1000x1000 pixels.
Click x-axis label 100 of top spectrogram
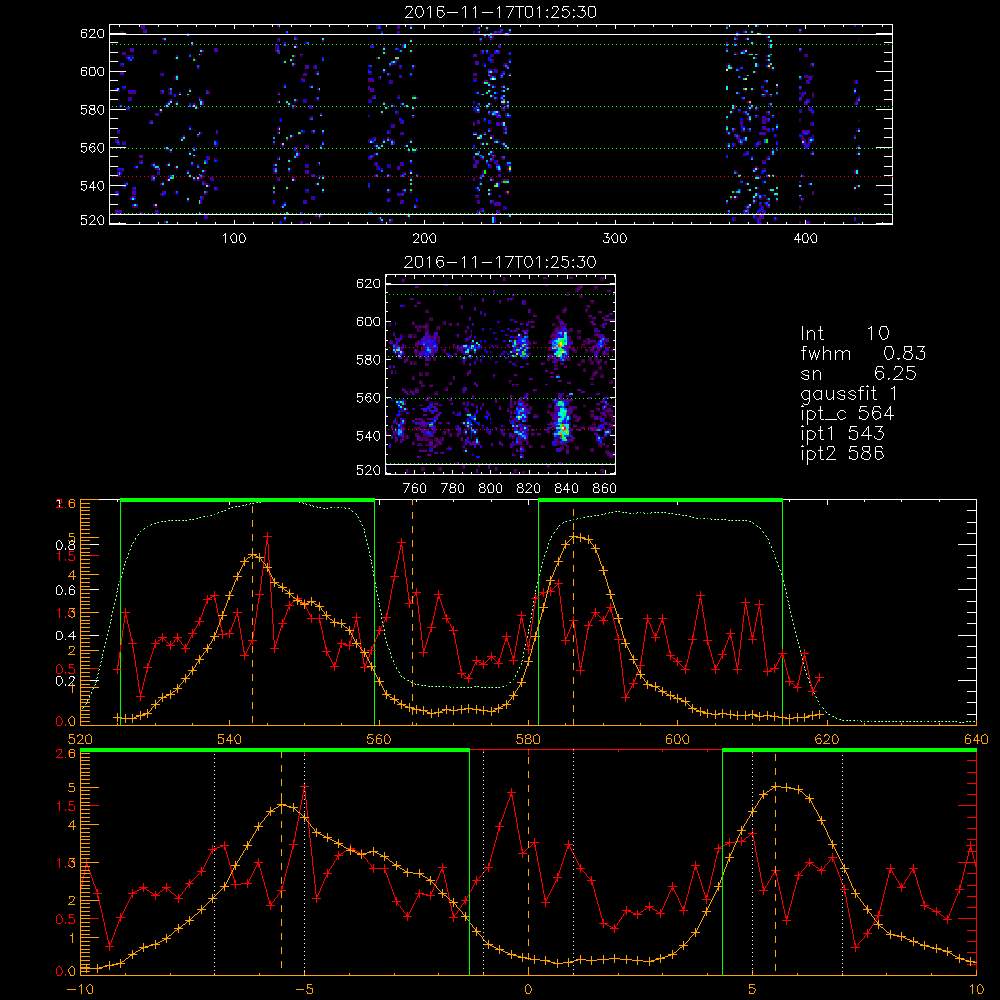[x=234, y=239]
